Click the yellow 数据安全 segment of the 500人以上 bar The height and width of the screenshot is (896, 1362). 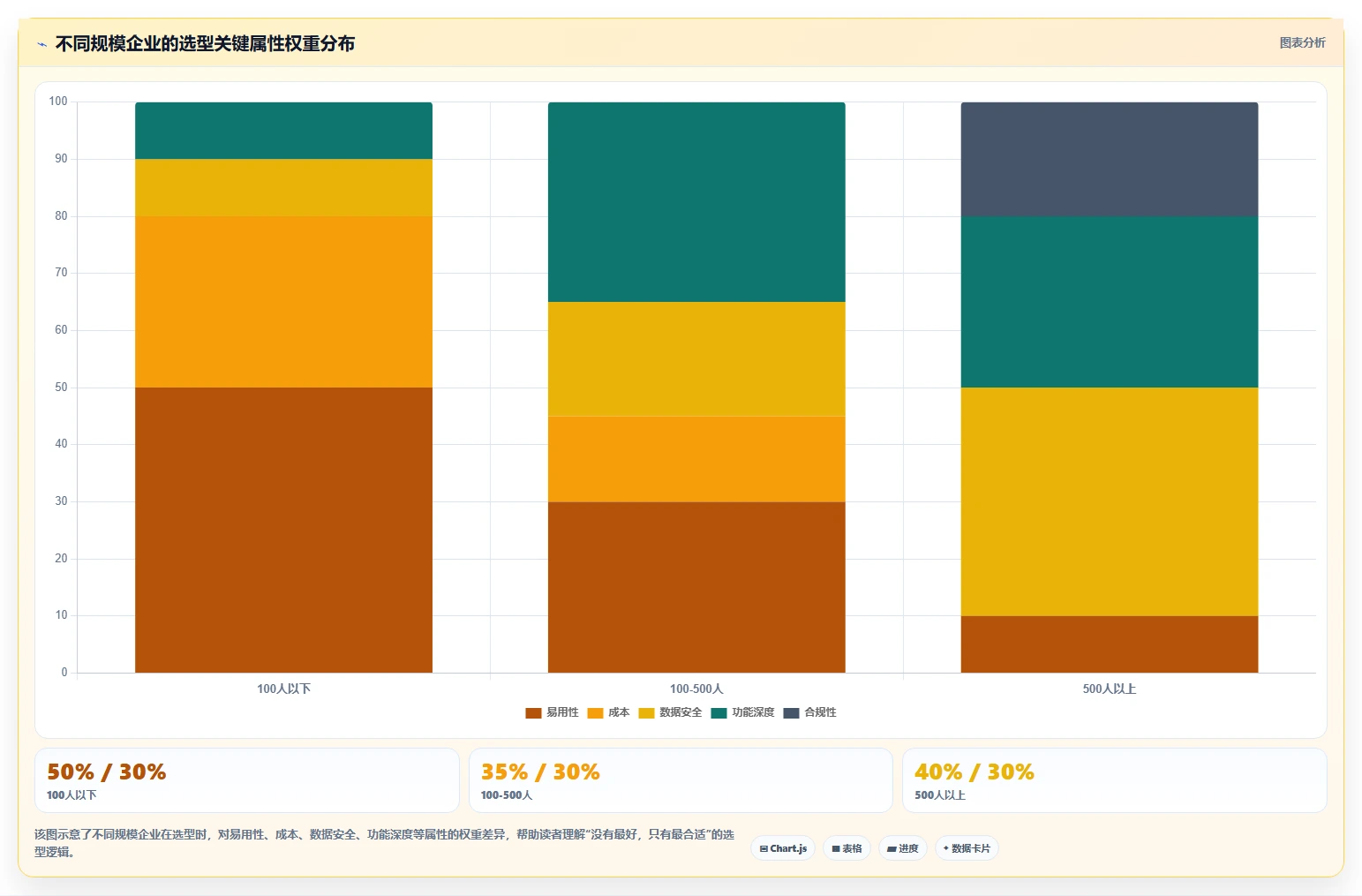point(1110,501)
